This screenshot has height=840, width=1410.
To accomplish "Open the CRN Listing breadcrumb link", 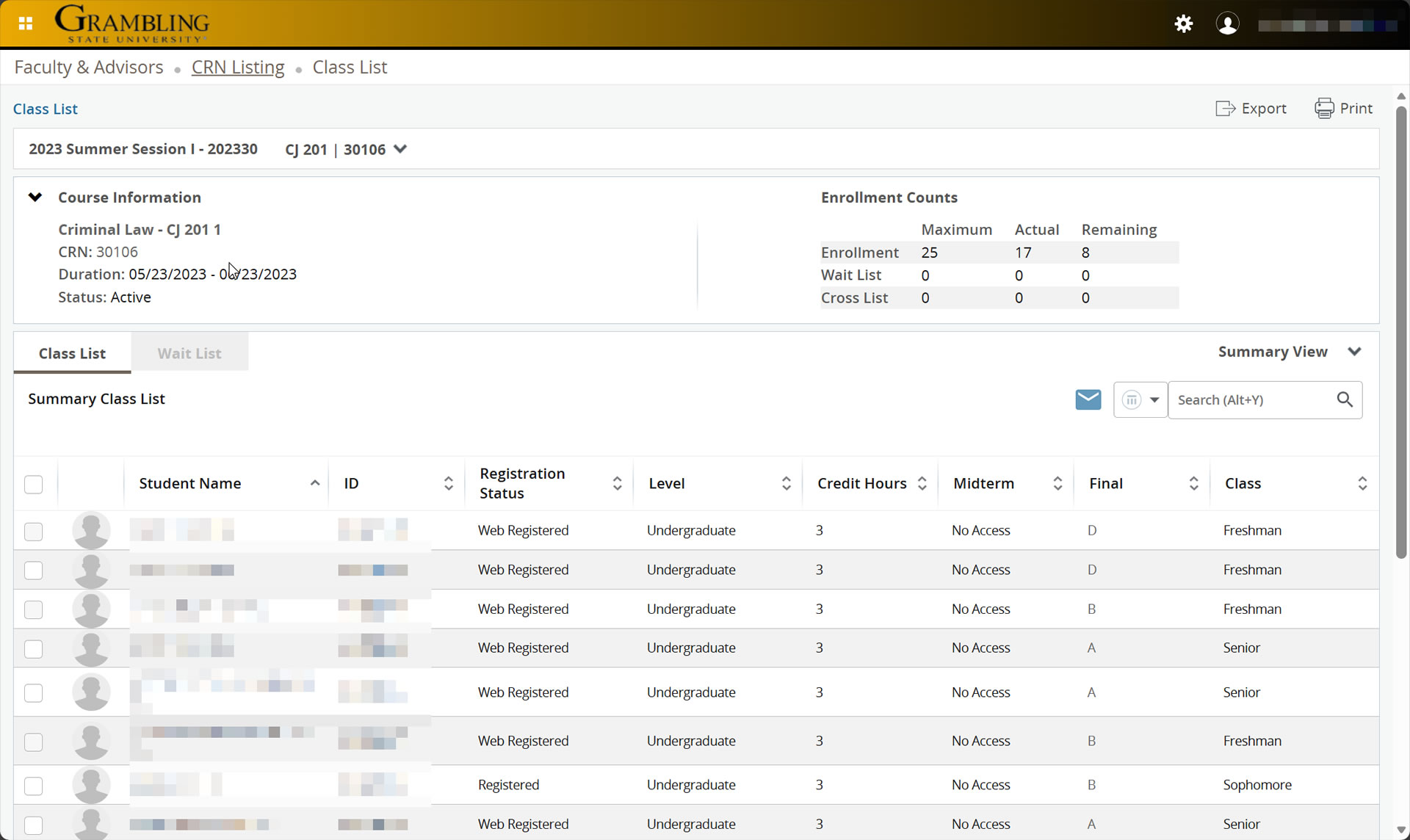I will (238, 67).
